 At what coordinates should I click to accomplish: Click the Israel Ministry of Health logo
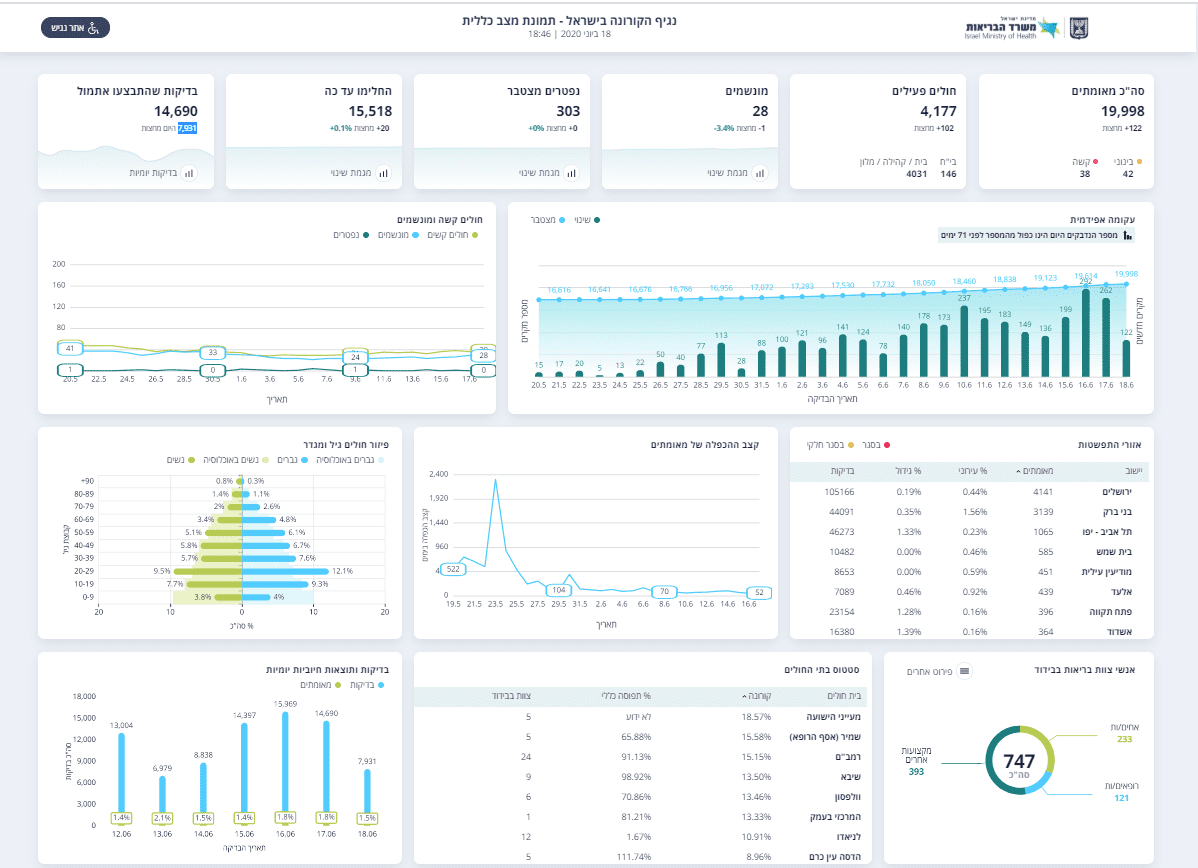(1012, 28)
